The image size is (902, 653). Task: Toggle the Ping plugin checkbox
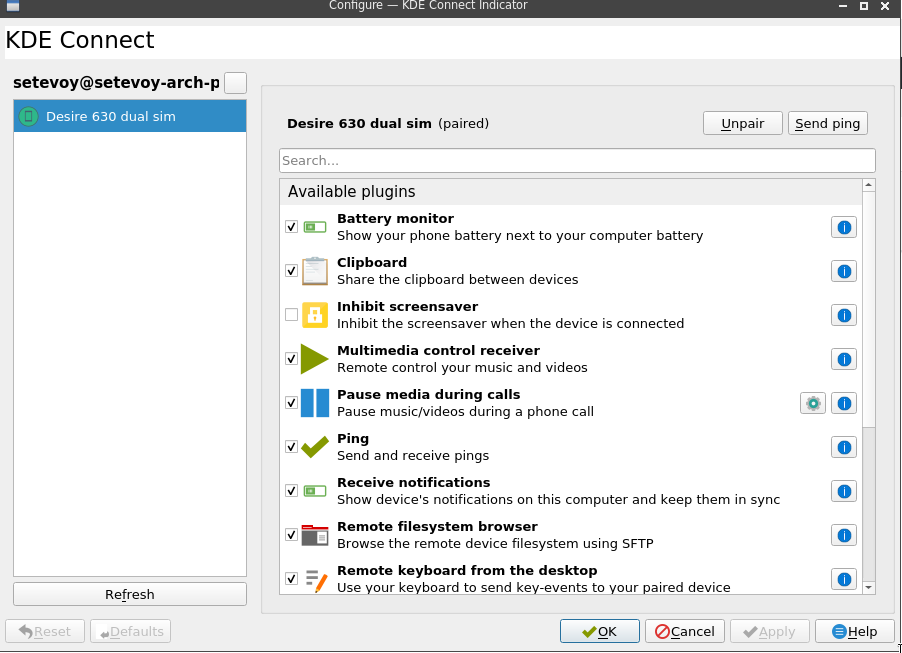click(291, 447)
